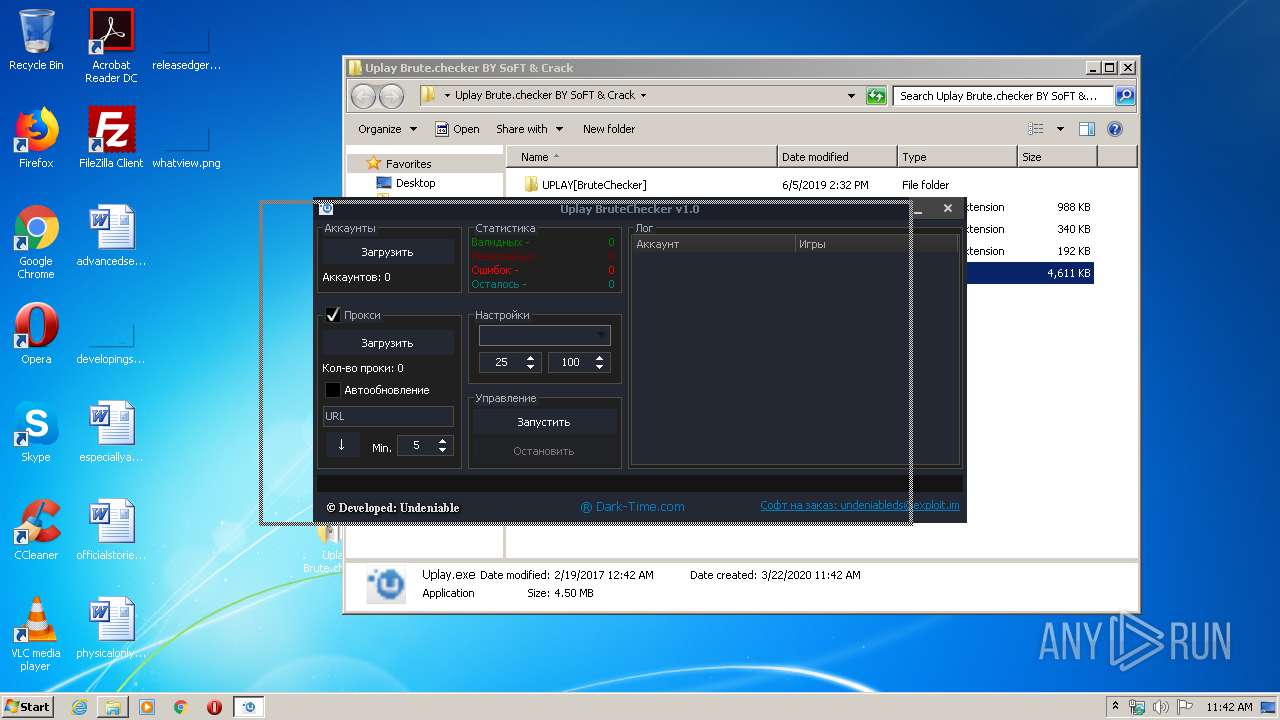This screenshot has width=1280, height=720.
Task: Select Favorites in the Explorer sidebar
Action: (x=400, y=163)
